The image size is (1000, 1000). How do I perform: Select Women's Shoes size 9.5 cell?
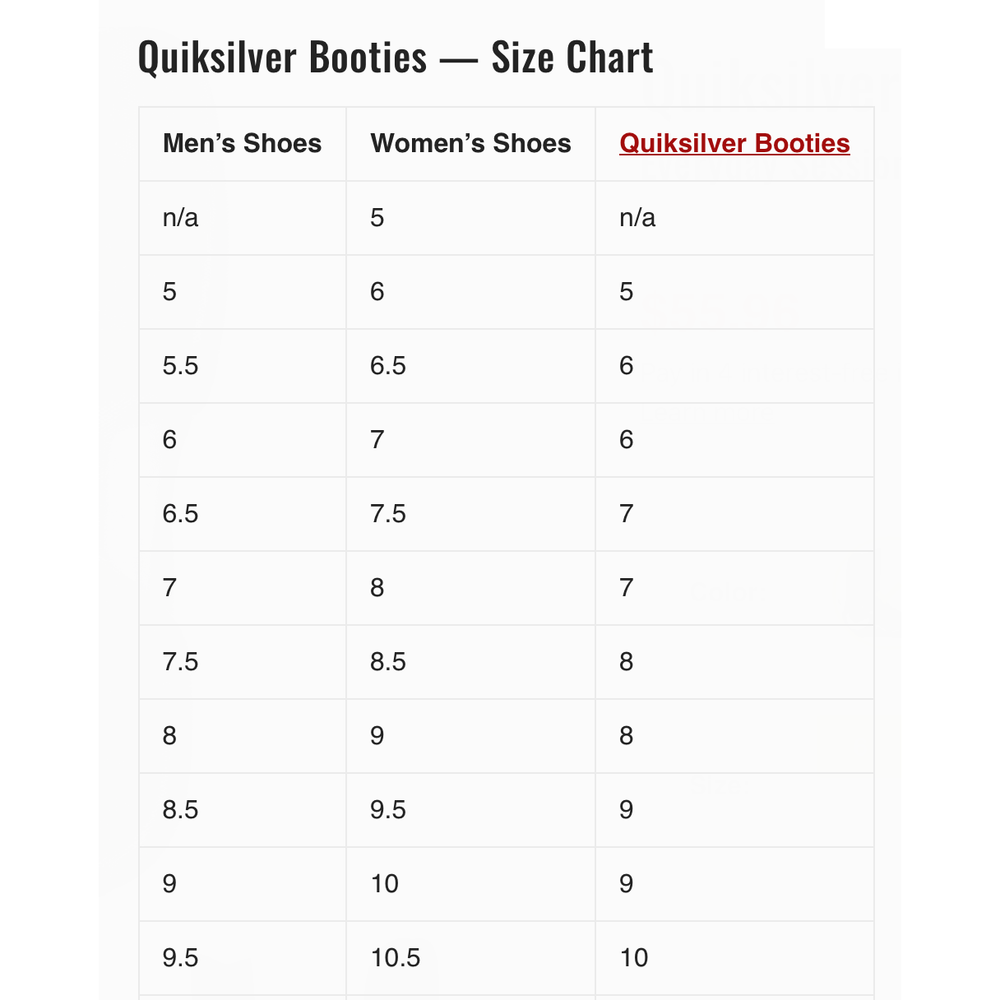pyautogui.click(x=388, y=810)
